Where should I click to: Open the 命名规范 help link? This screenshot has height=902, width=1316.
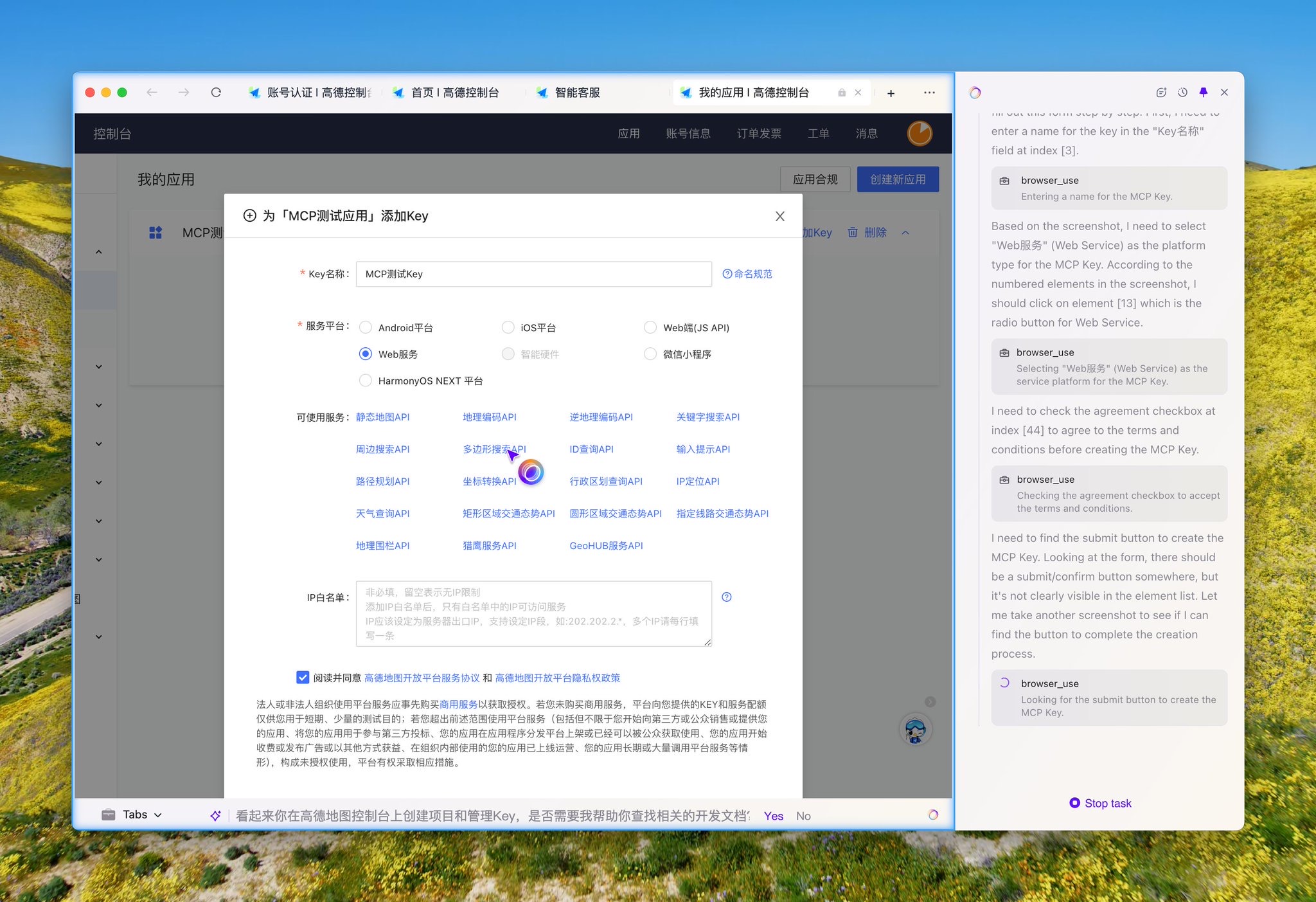(747, 274)
